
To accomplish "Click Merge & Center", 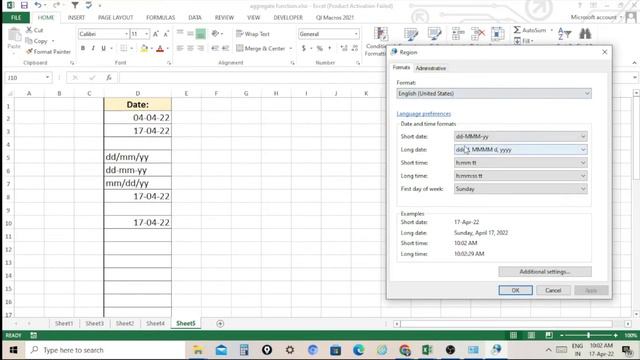I will (x=261, y=48).
